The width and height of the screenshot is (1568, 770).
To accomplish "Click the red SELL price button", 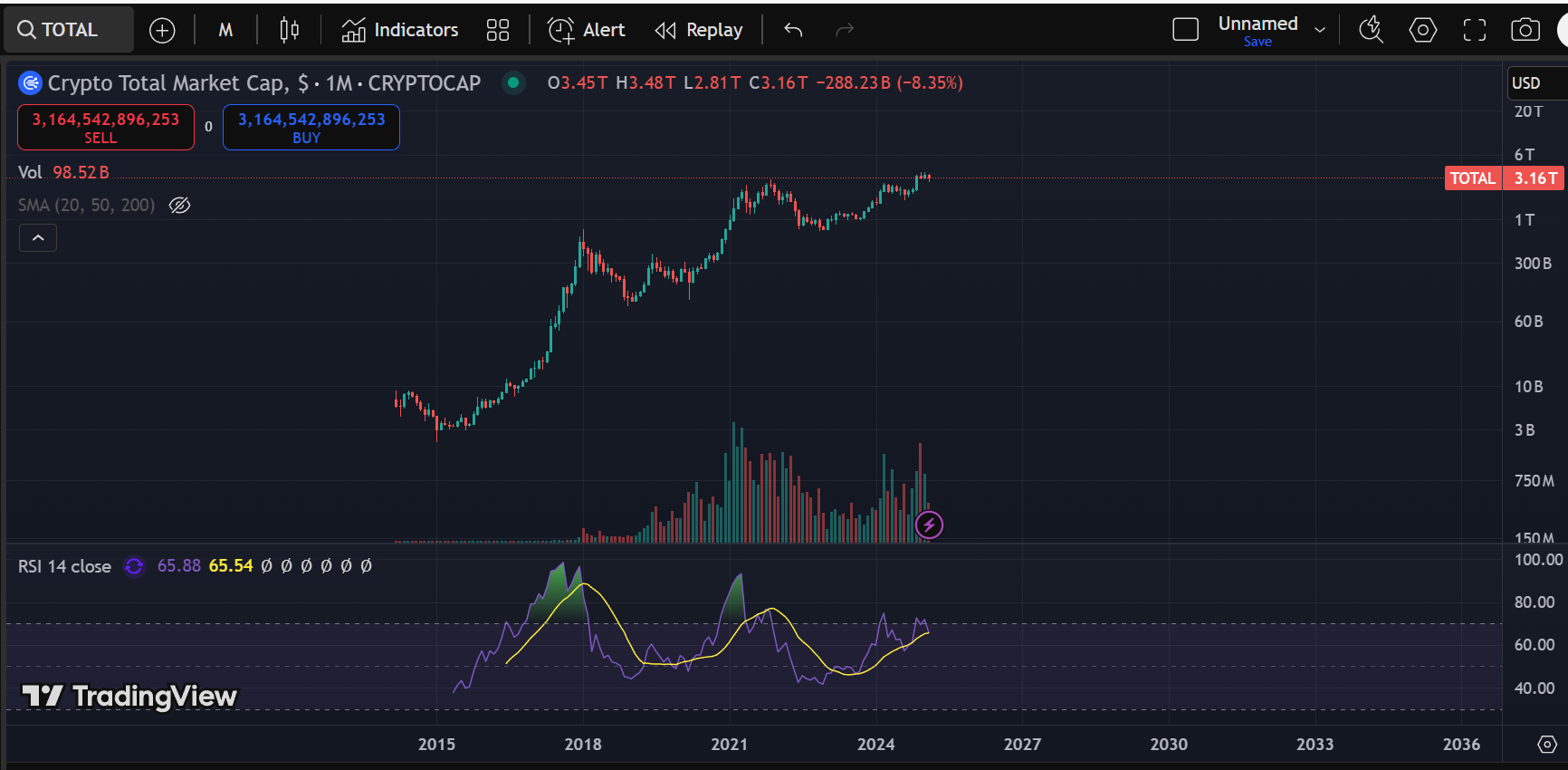I will (106, 128).
